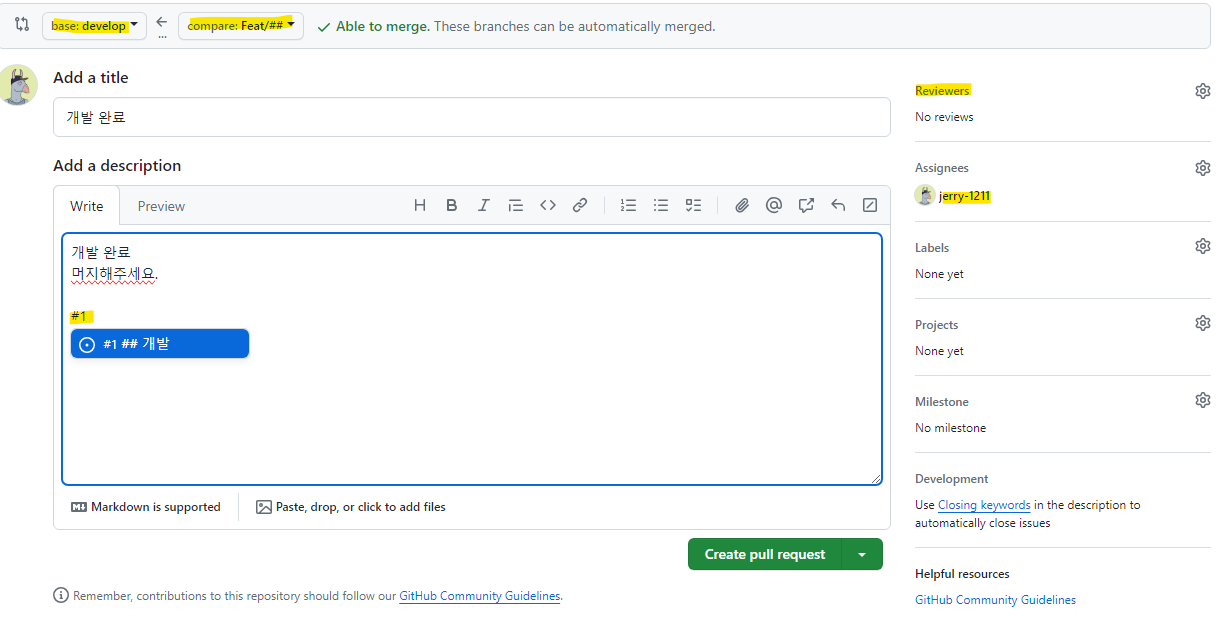Open the compare: Feat/## branch dropdown
Image resolution: width=1228 pixels, height=620 pixels.
[x=241, y=26]
